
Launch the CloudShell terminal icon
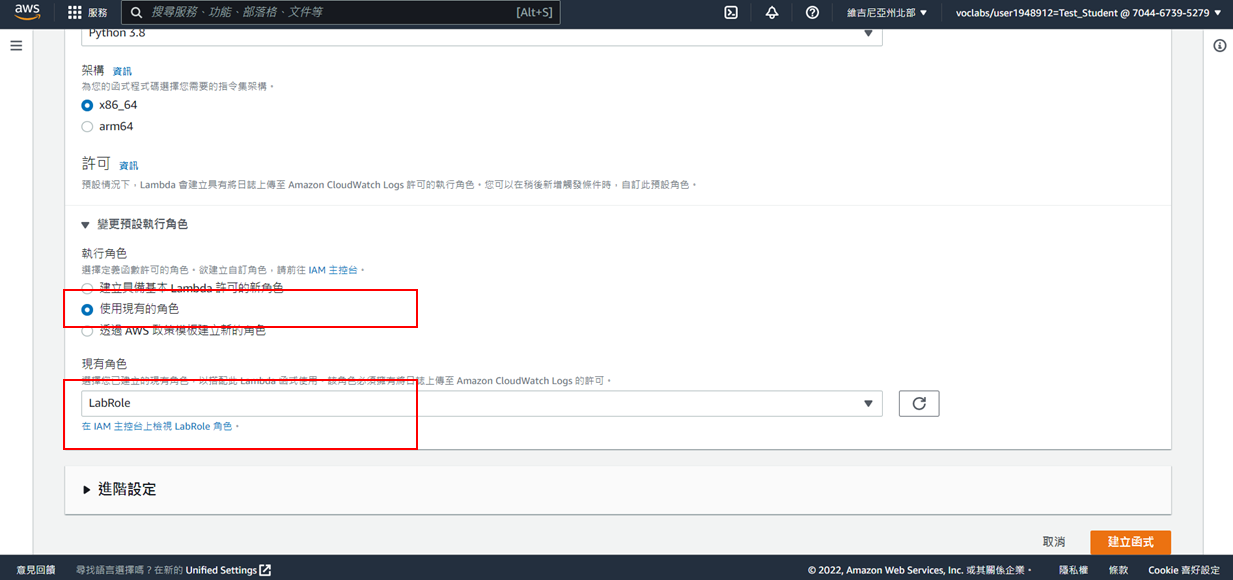pos(731,13)
